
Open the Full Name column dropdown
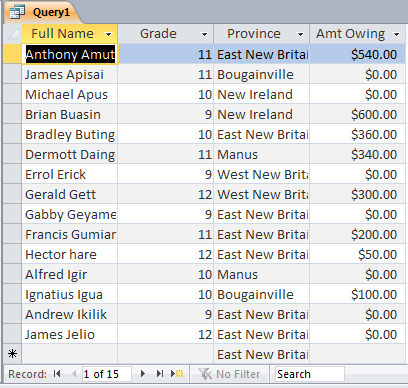[x=108, y=34]
